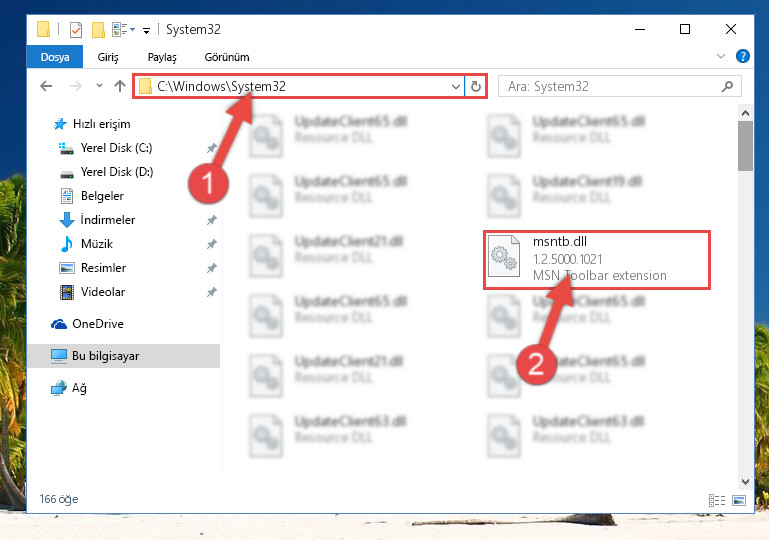Open the Videolar folder
Viewport: 769px width, 540px height.
coord(103,292)
